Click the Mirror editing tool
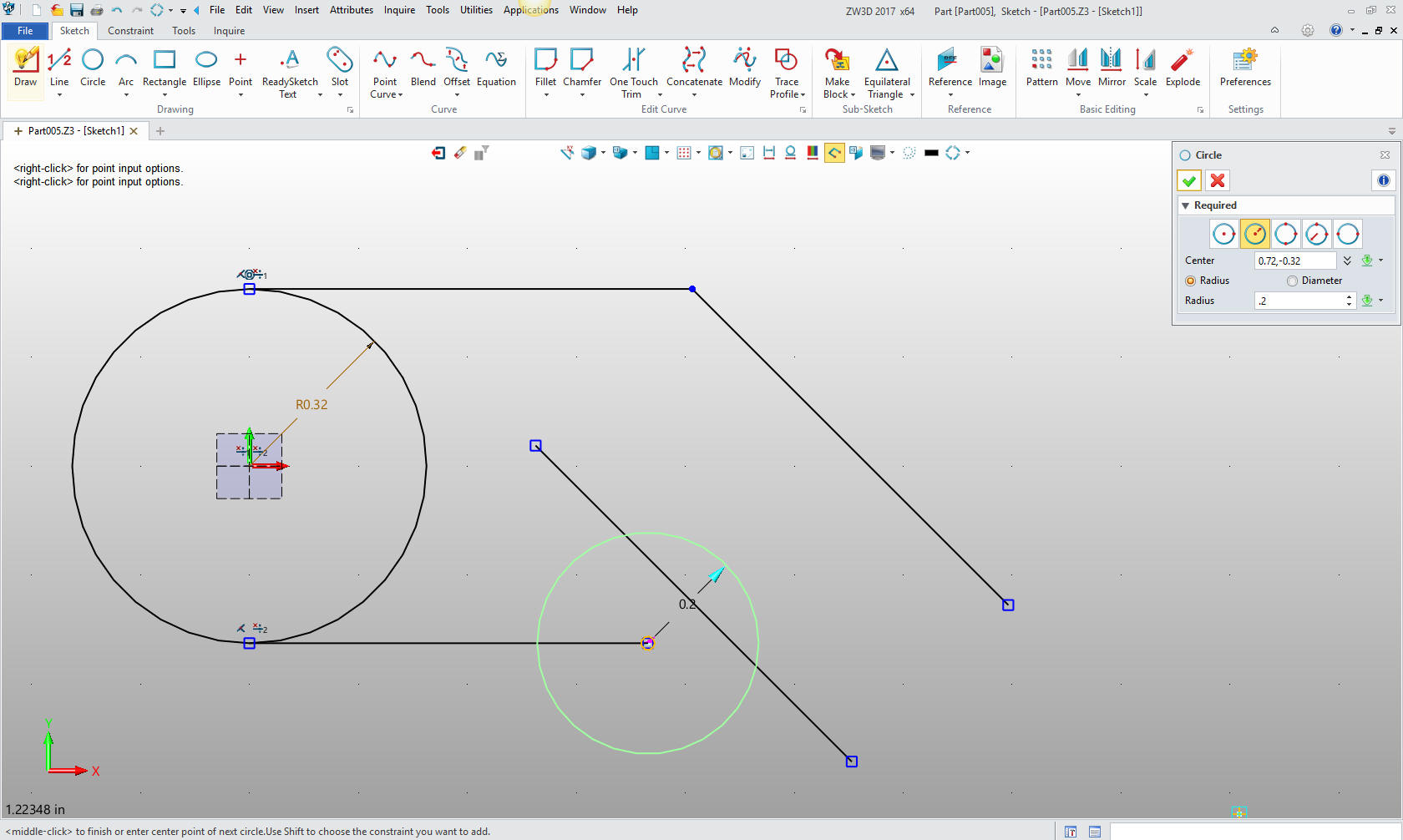This screenshot has height=840, width=1403. (1112, 68)
